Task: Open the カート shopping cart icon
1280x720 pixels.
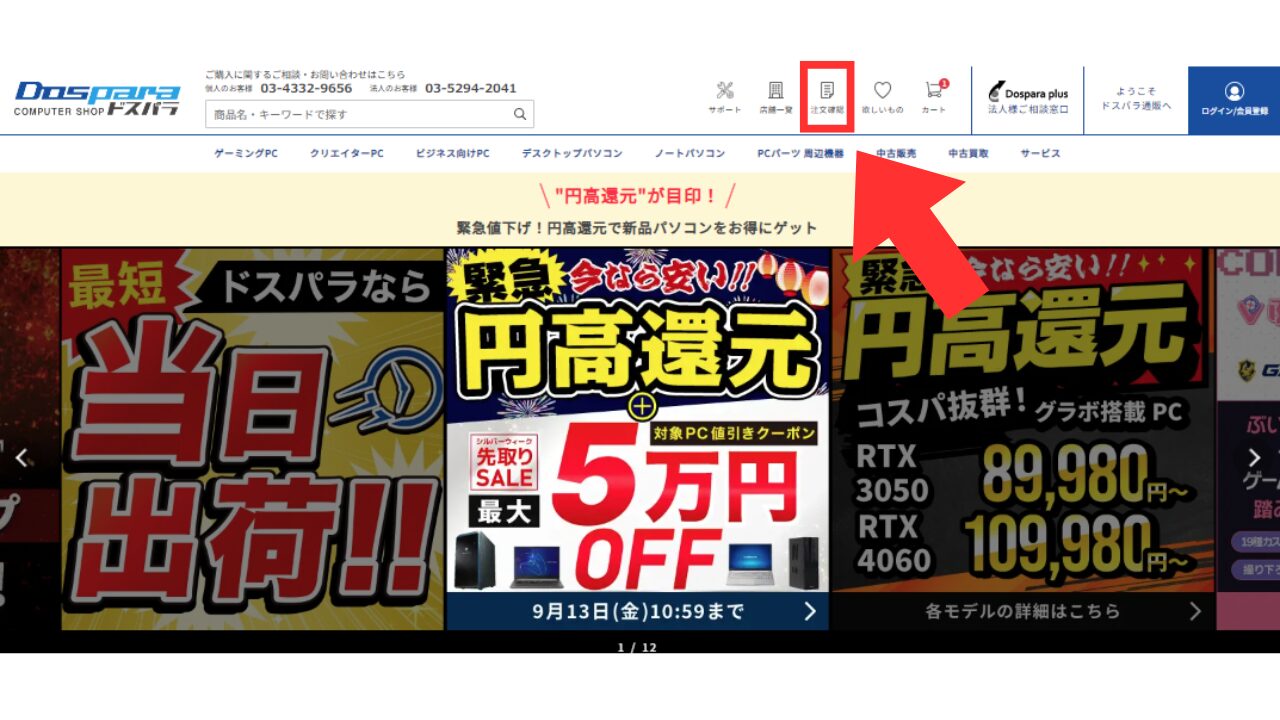Action: point(933,97)
